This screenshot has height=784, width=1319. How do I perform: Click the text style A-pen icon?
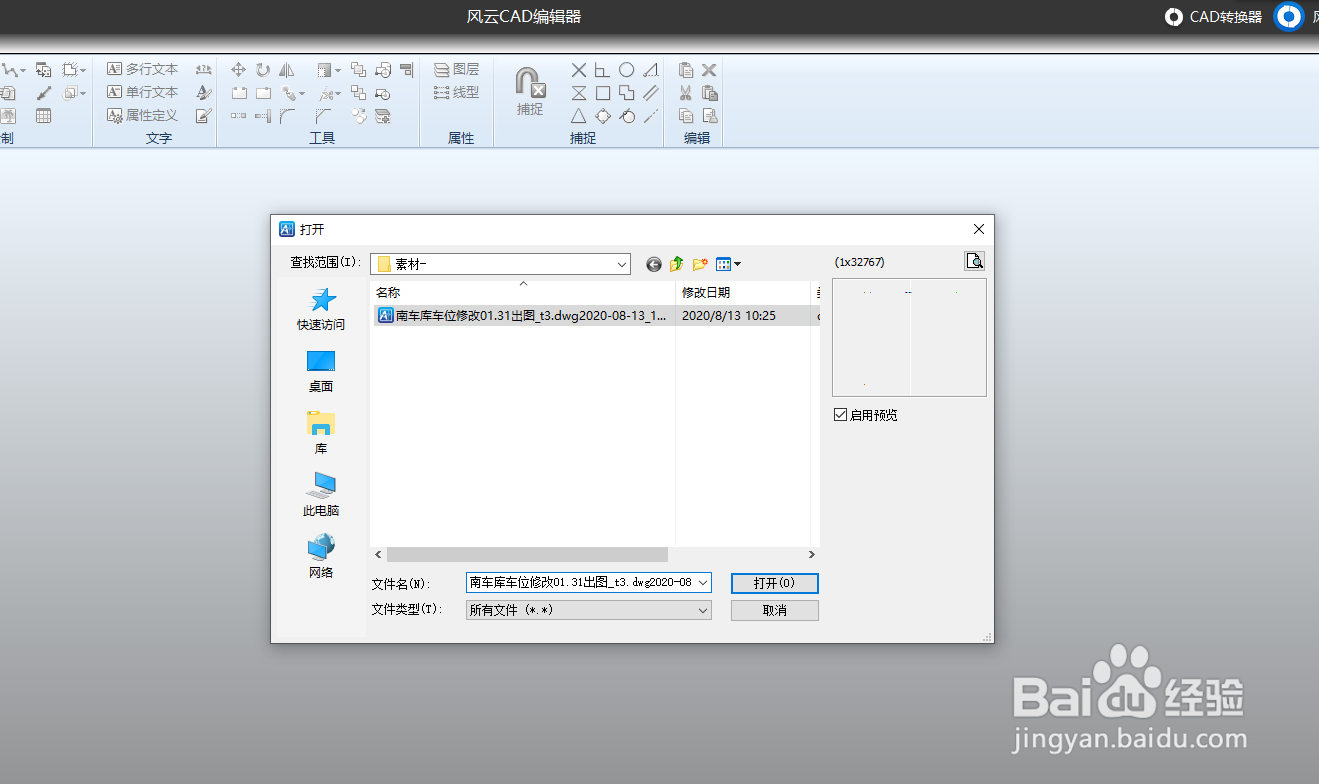pyautogui.click(x=203, y=93)
